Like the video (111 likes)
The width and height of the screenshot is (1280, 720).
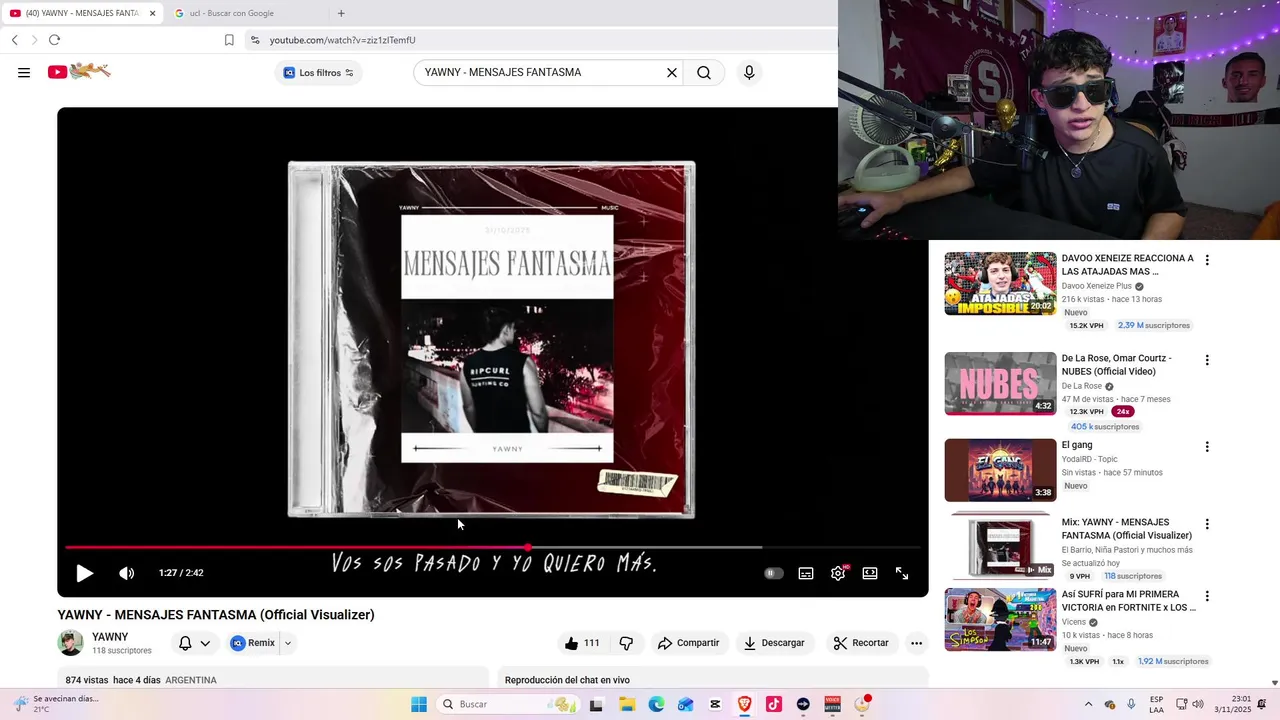[583, 643]
